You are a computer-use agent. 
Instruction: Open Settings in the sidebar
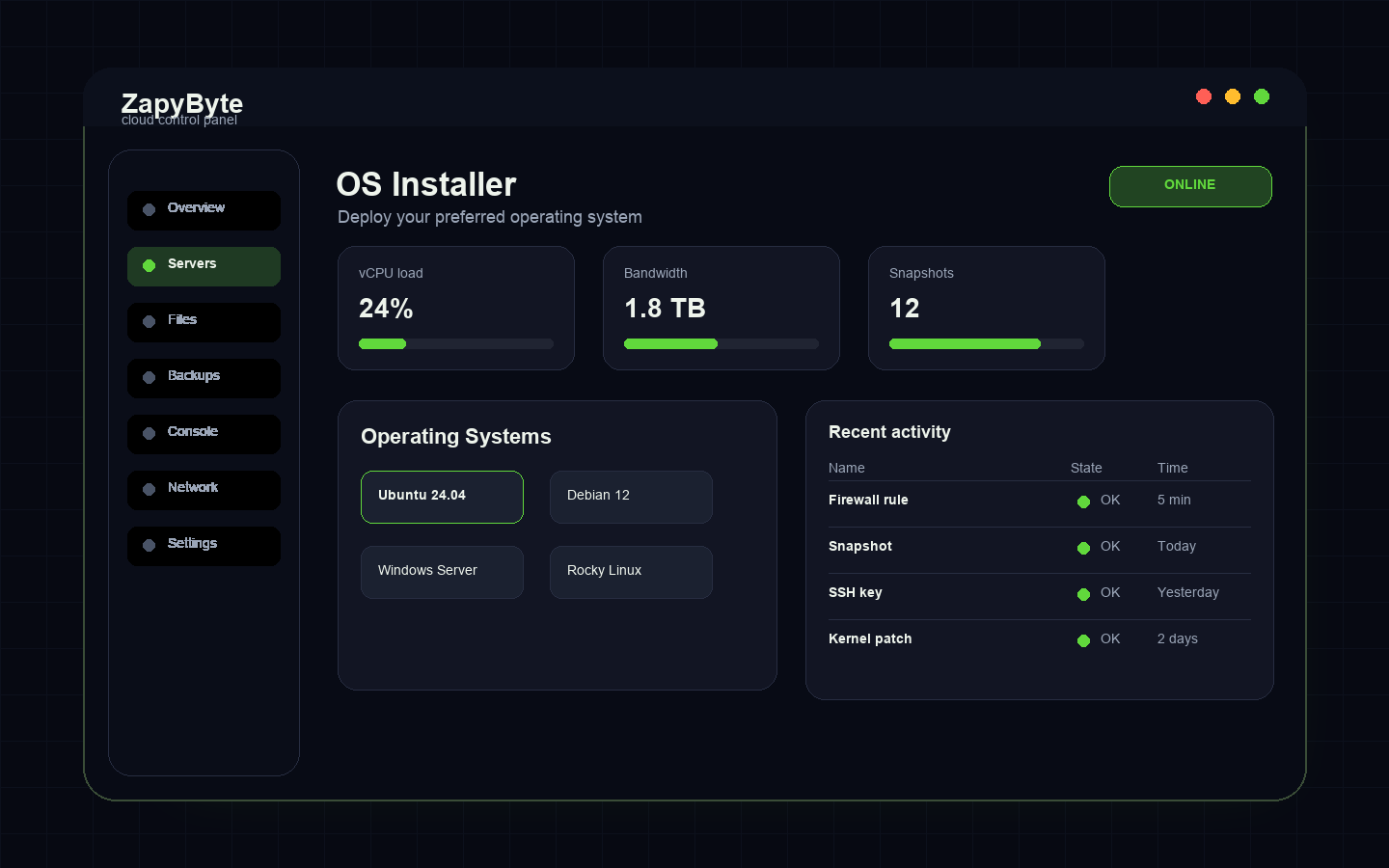(x=204, y=546)
